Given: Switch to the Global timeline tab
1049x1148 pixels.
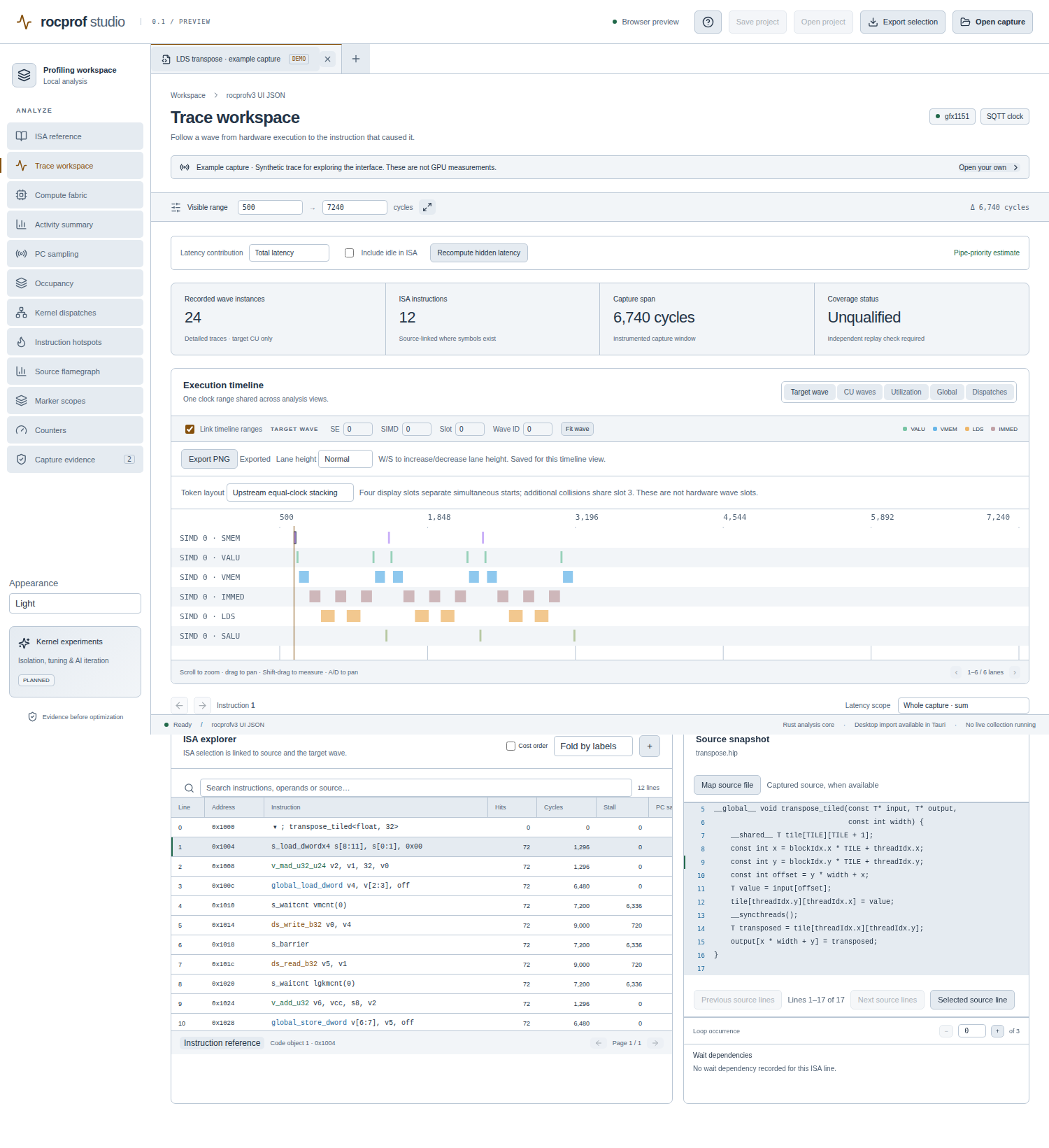Looking at the screenshot, I should [947, 392].
